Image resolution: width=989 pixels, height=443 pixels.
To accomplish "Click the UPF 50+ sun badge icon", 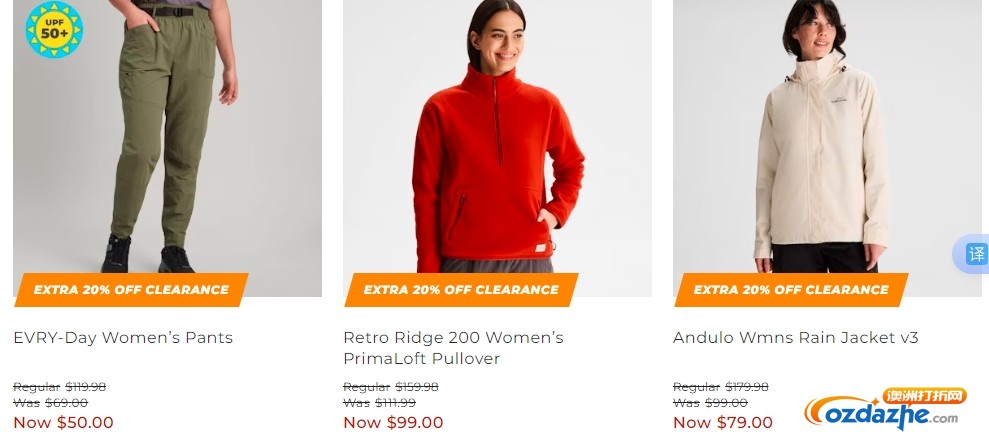I will coord(54,29).
